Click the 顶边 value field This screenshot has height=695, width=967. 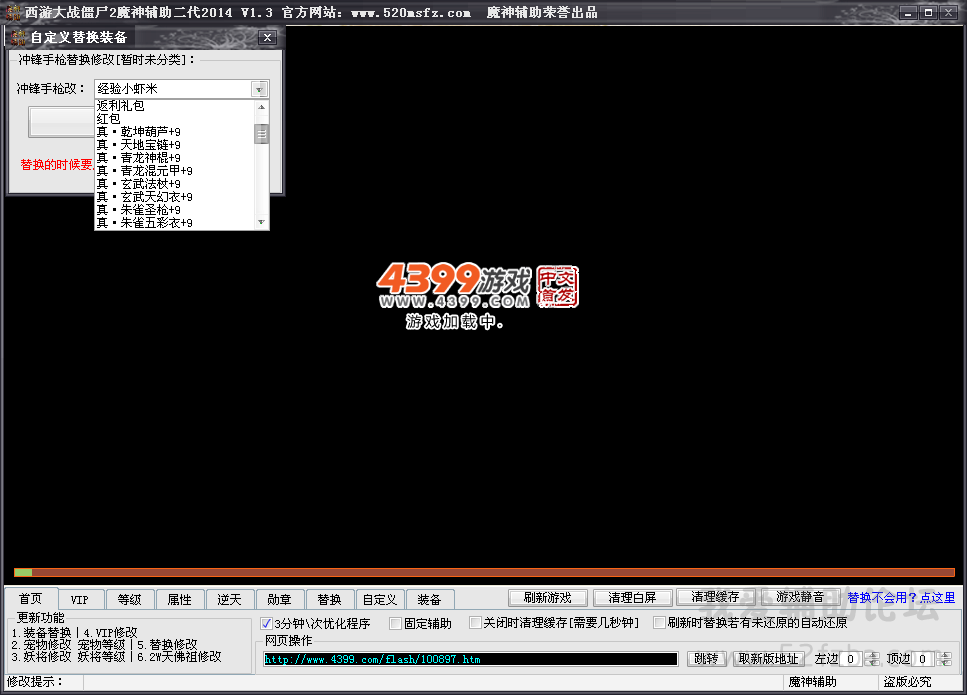tap(923, 659)
